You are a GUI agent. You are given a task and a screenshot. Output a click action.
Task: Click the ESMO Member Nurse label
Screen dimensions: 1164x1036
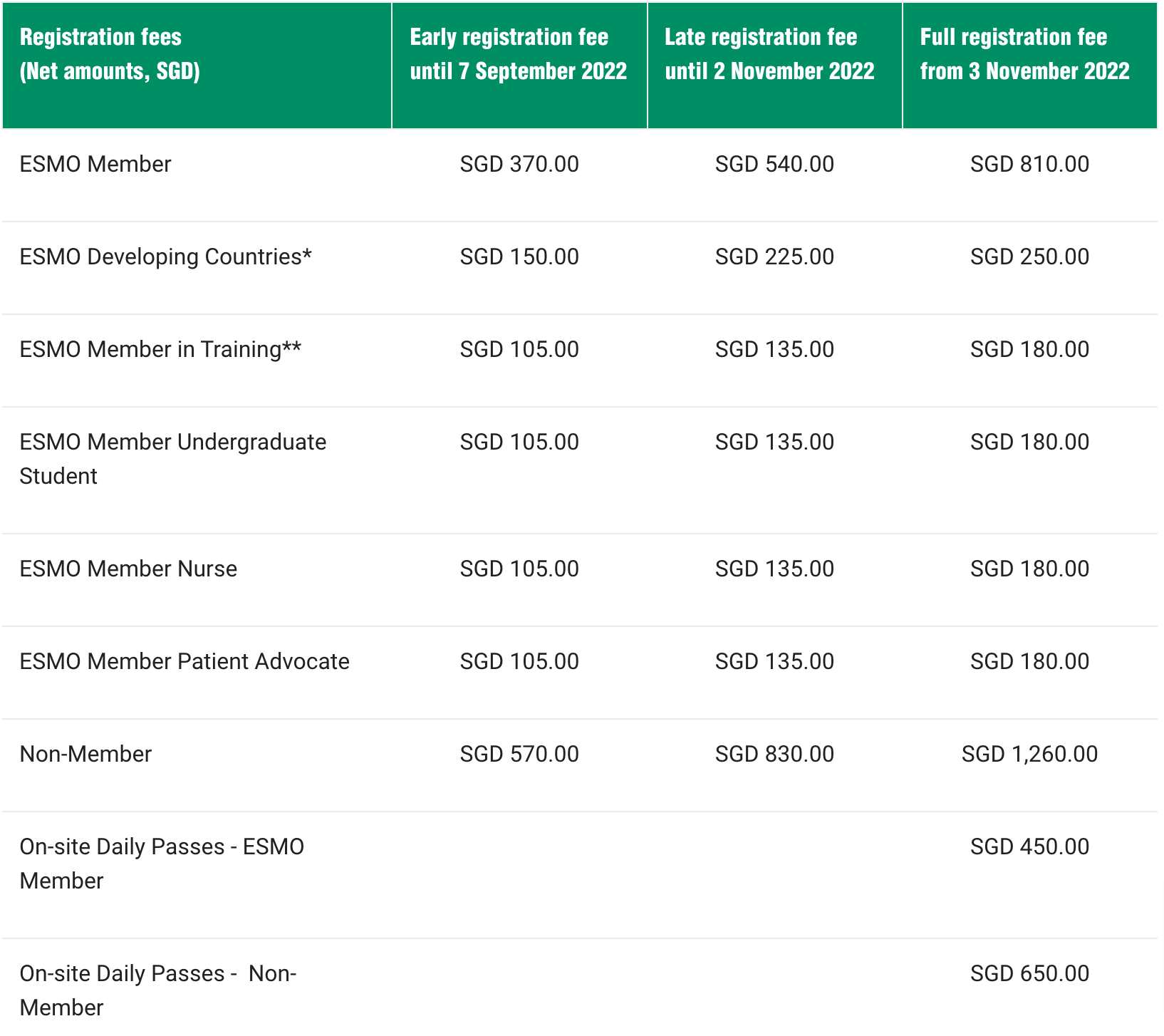pyautogui.click(x=128, y=569)
